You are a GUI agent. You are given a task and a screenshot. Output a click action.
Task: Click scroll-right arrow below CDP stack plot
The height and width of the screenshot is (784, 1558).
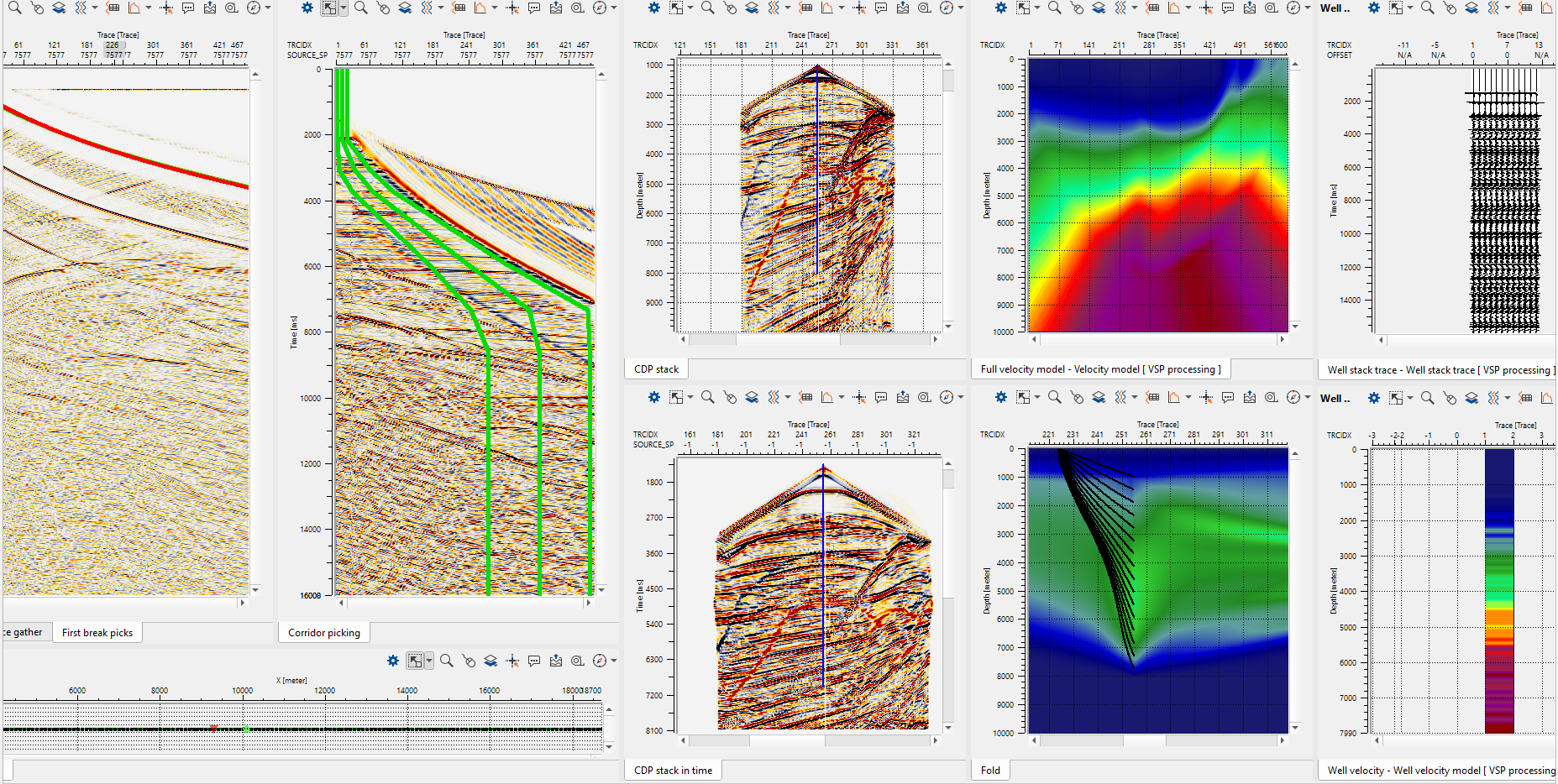point(935,339)
